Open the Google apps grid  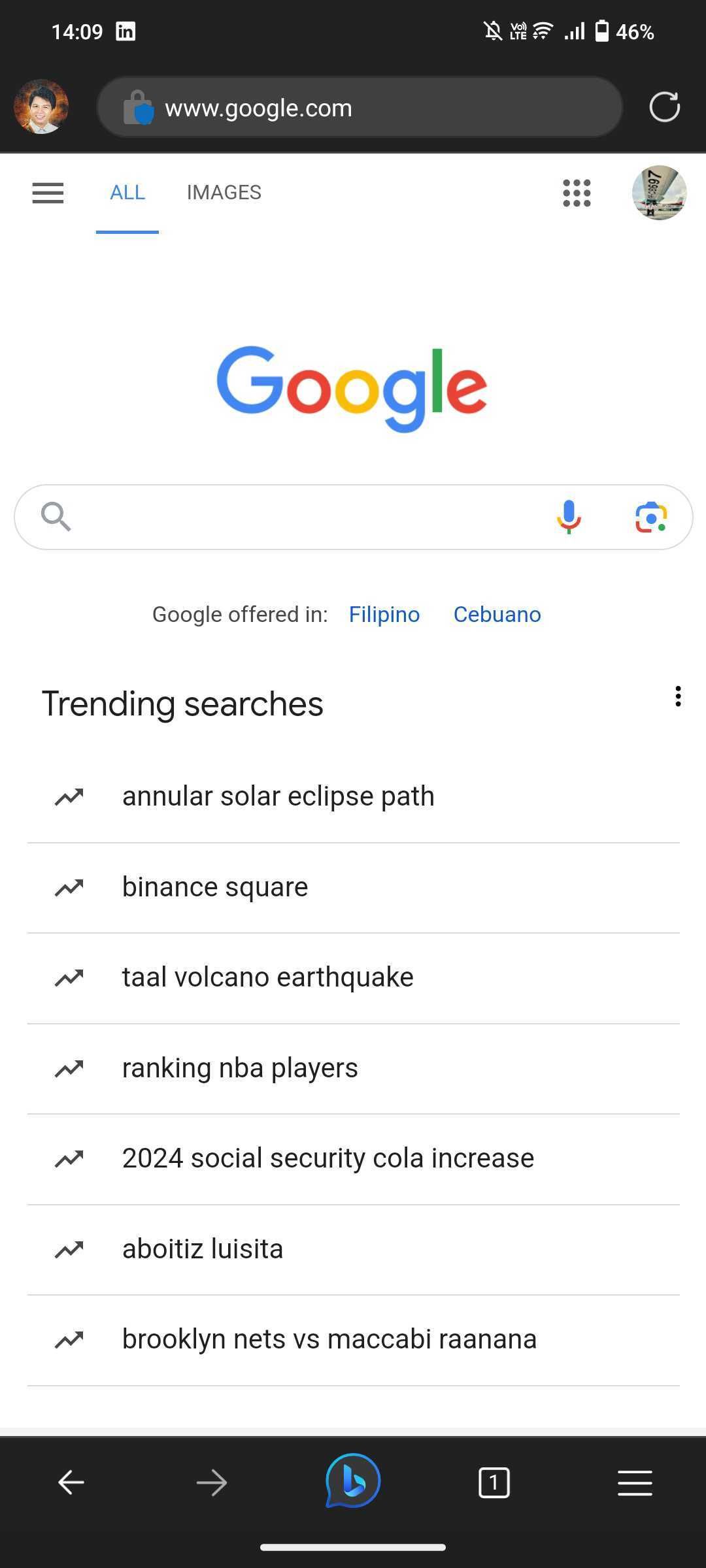click(x=577, y=193)
